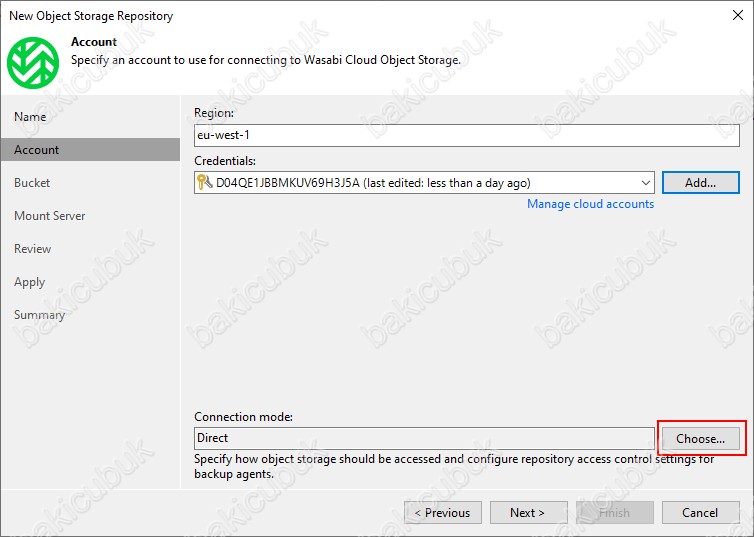Expand the Credentials dropdown arrow
The height and width of the screenshot is (537, 754).
pyautogui.click(x=646, y=183)
